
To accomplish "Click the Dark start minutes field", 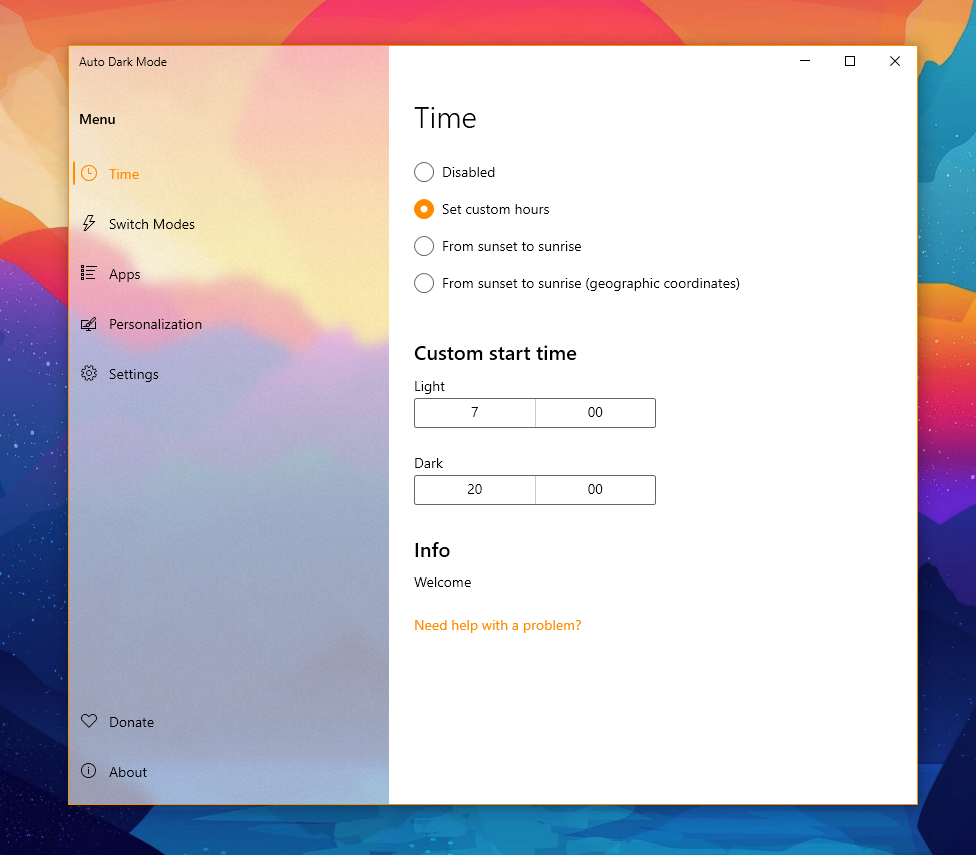I will tap(595, 490).
